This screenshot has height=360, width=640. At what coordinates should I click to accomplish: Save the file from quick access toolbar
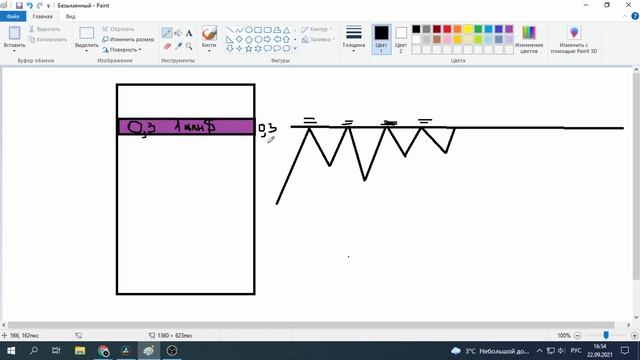(19, 5)
